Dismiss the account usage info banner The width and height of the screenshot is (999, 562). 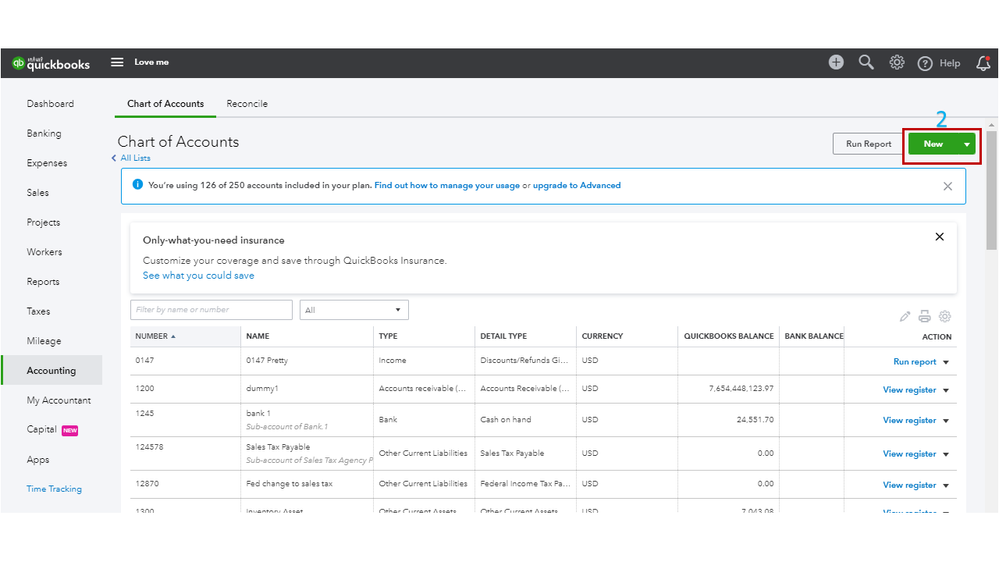pos(948,186)
